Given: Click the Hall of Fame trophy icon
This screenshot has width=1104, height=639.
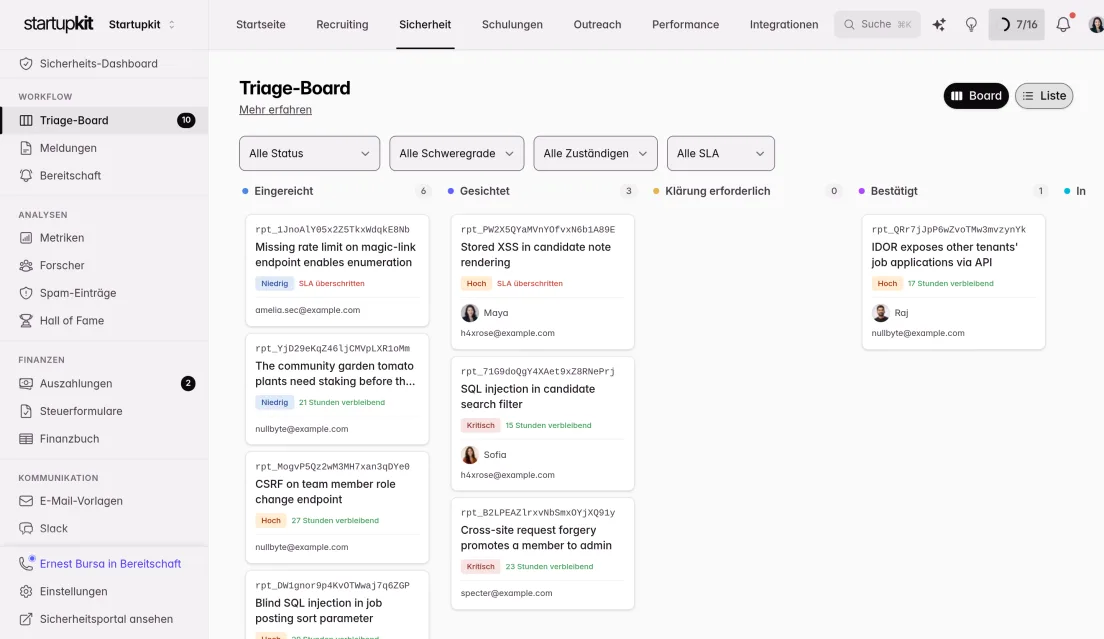Looking at the screenshot, I should pyautogui.click(x=26, y=320).
